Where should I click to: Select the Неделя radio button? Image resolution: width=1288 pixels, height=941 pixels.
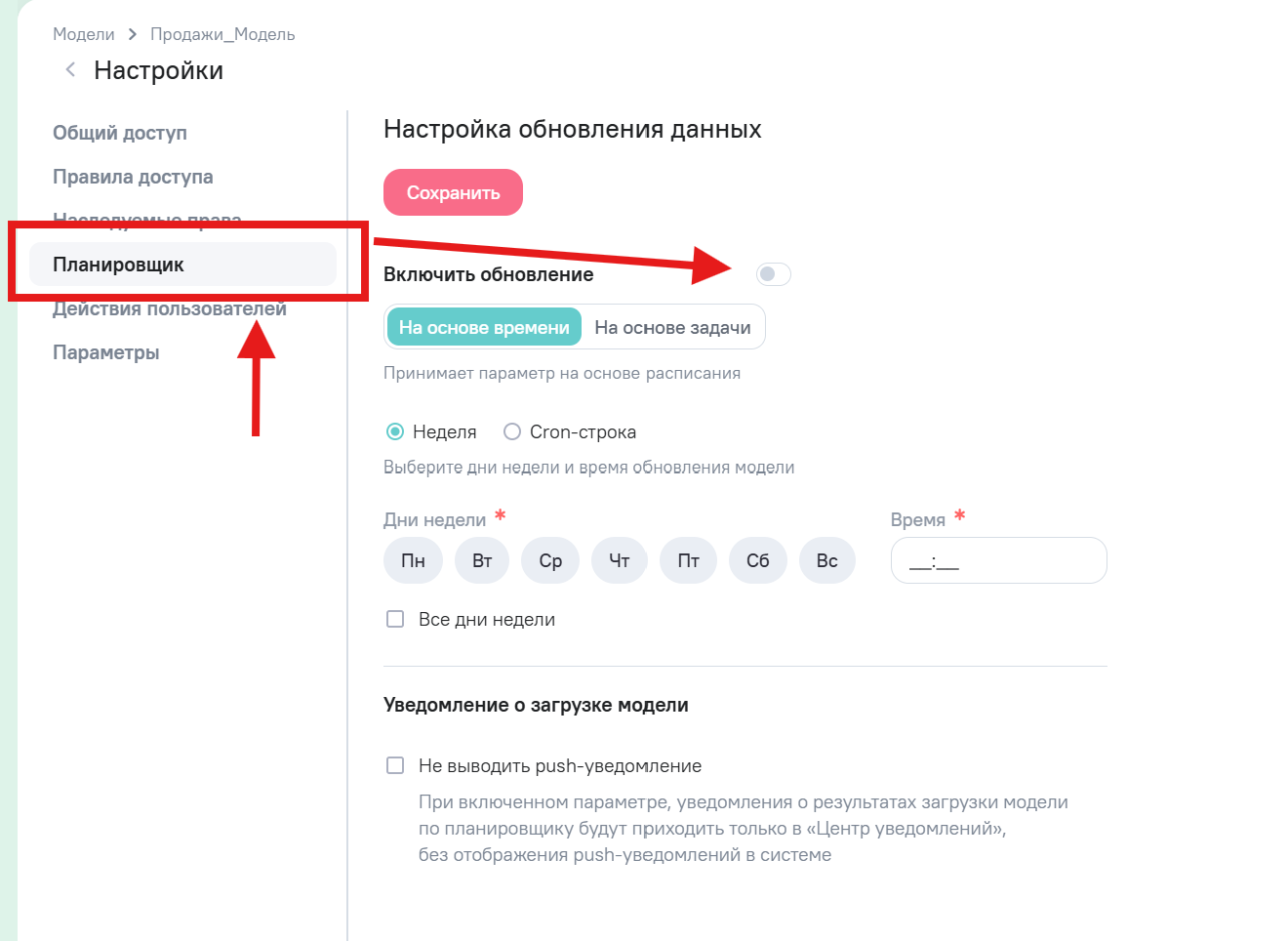tap(395, 431)
